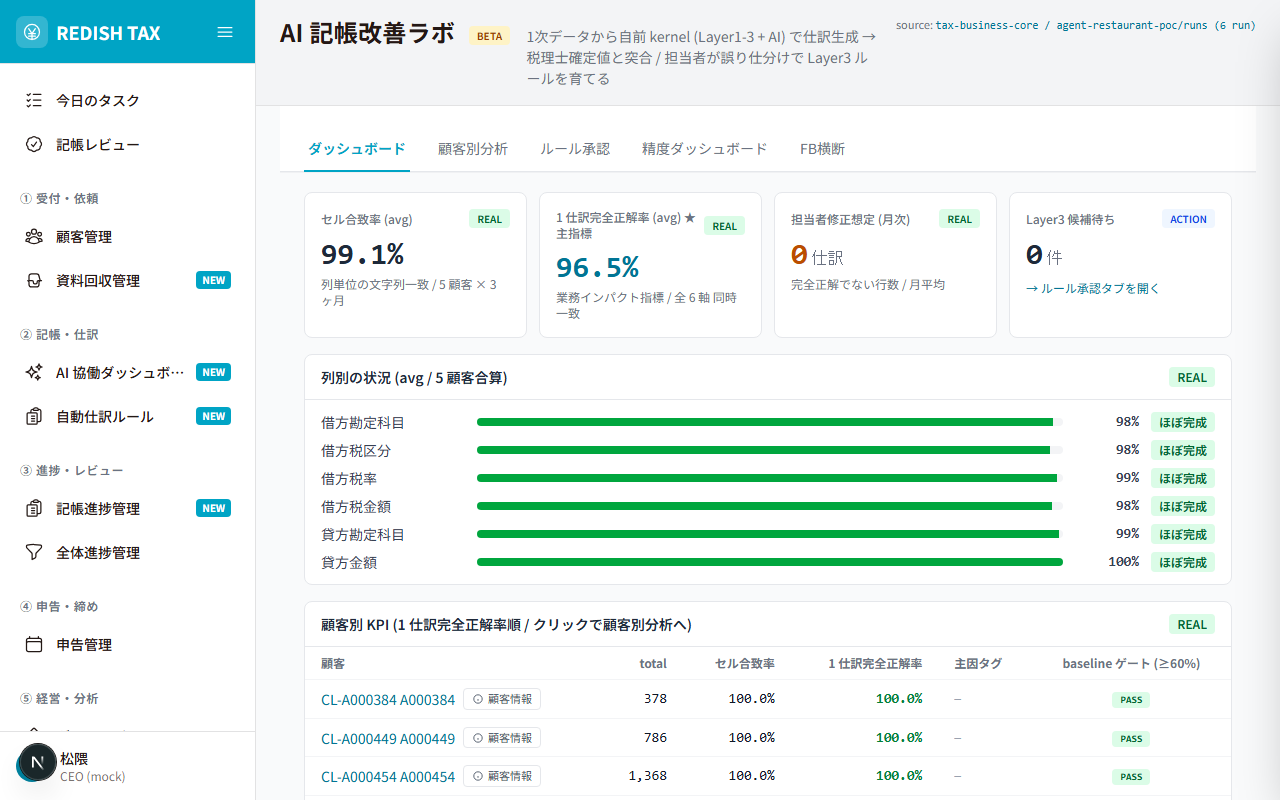Click NEW badge beside 資料回収管理

point(213,280)
